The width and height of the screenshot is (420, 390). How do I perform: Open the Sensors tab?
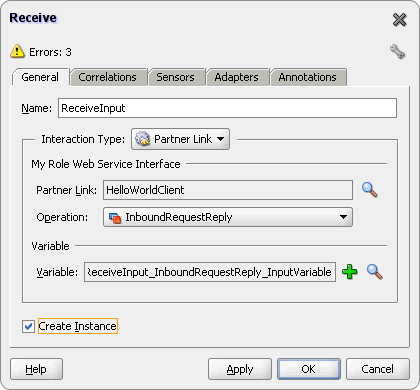pos(176,77)
